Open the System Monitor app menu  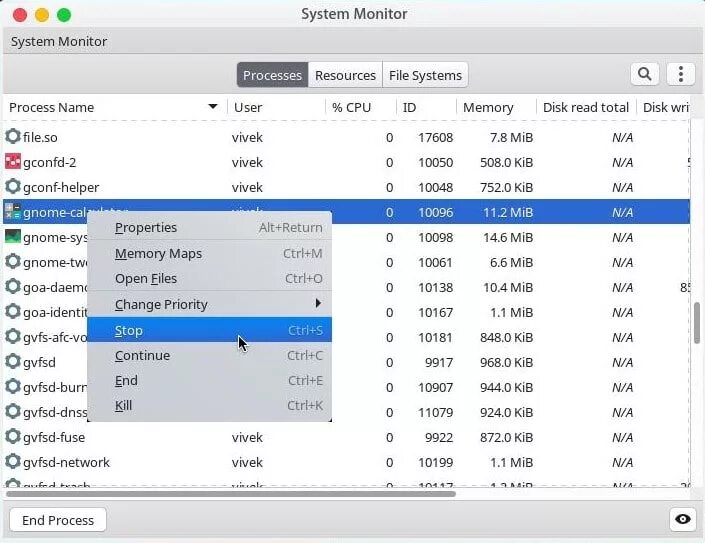(x=59, y=41)
